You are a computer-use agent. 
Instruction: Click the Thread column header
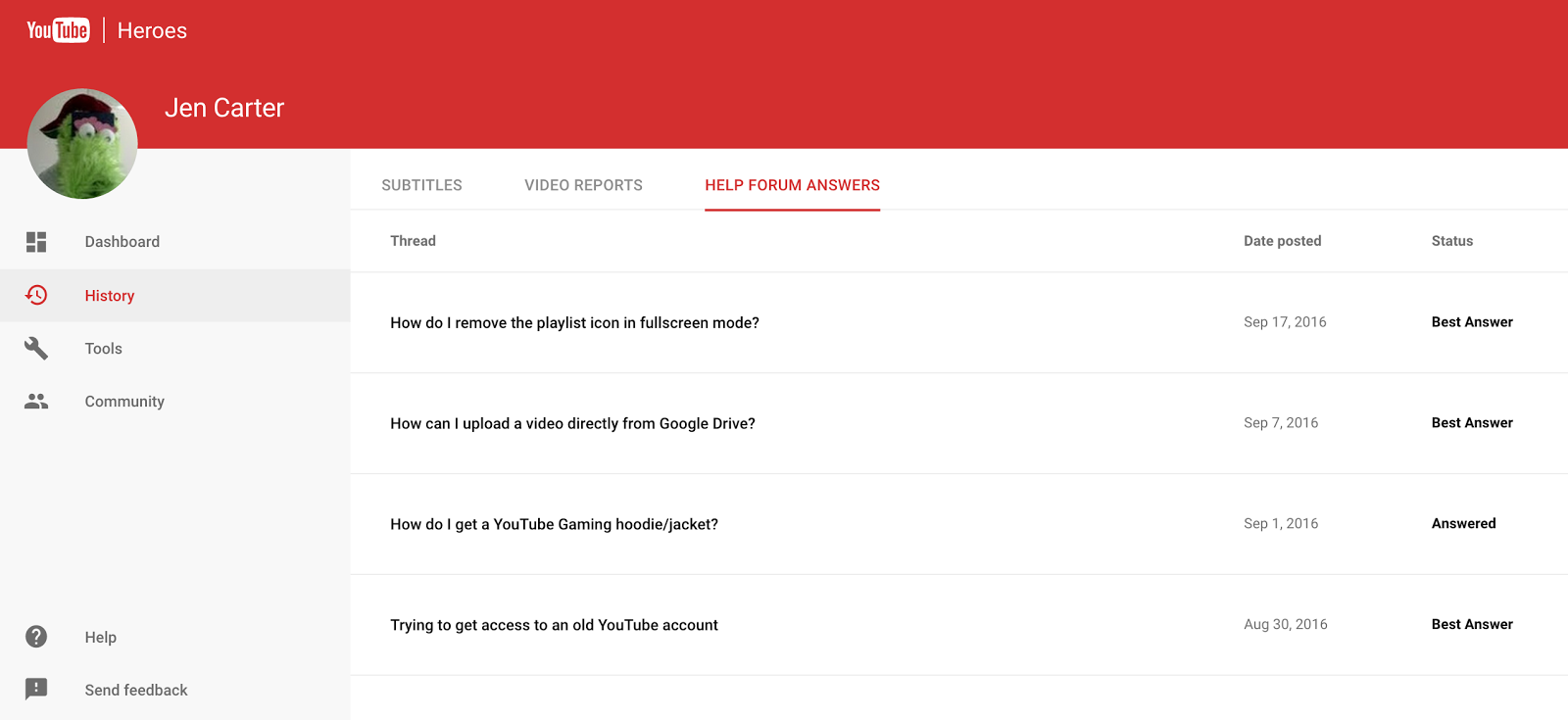(413, 241)
